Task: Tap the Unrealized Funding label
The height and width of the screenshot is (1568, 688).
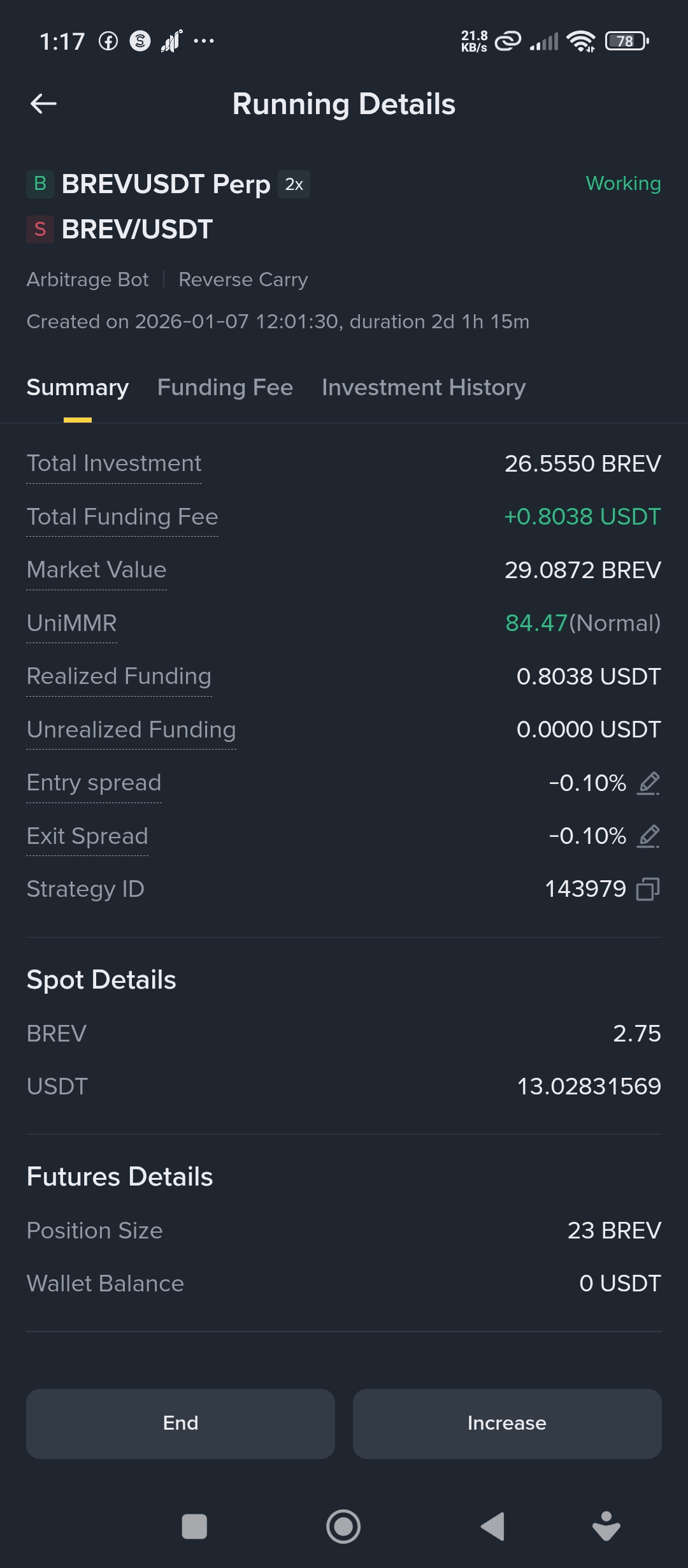Action: pos(131,730)
